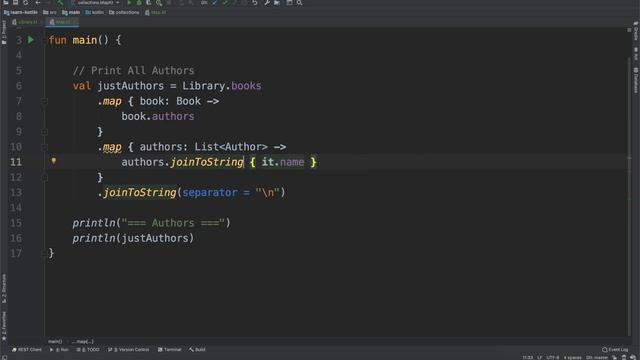This screenshot has height=360, width=640.
Task: Click the tool window quick-access icon bottom-left
Action: (x=4, y=357)
